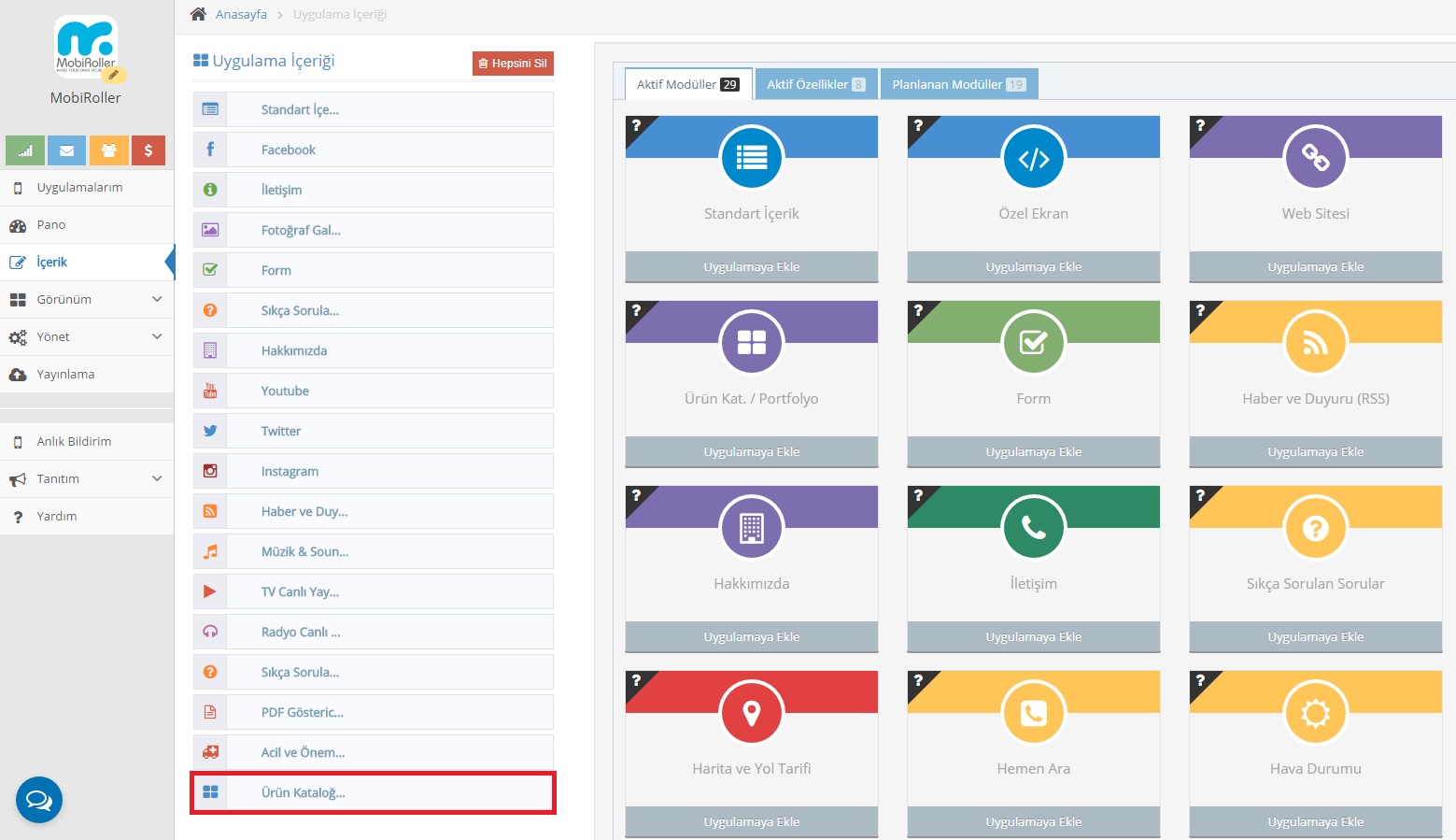The image size is (1456, 840).
Task: Click the Hepsini Sil button
Action: coord(513,64)
